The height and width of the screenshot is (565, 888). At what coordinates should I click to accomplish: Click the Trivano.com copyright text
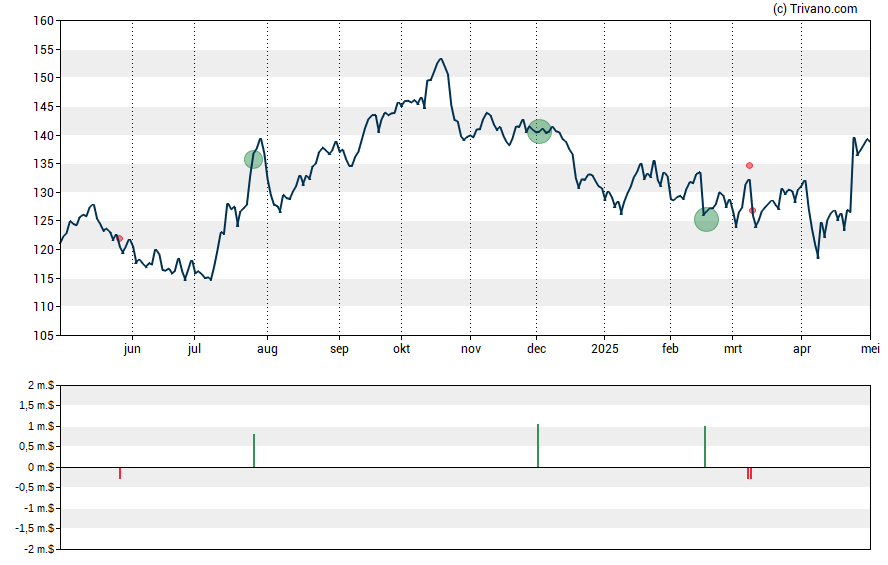click(x=815, y=8)
